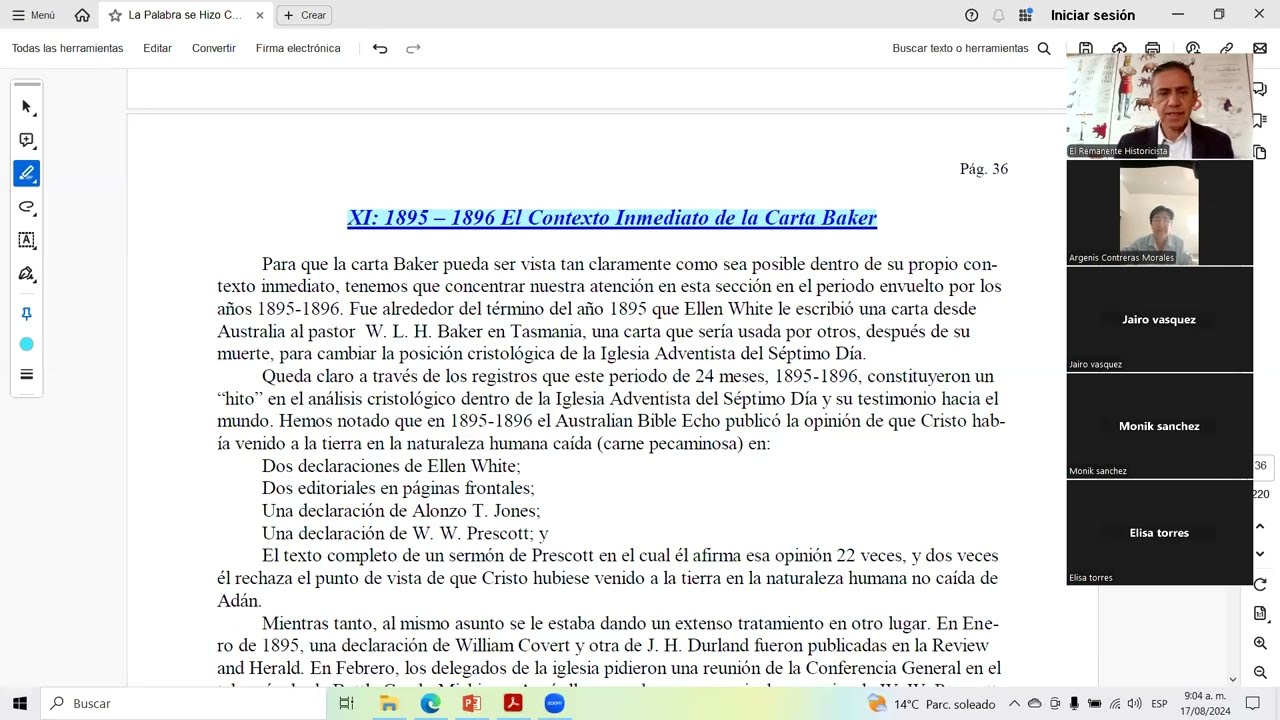This screenshot has height=720, width=1280.
Task: Open the line thickness options icon
Action: pos(27,375)
